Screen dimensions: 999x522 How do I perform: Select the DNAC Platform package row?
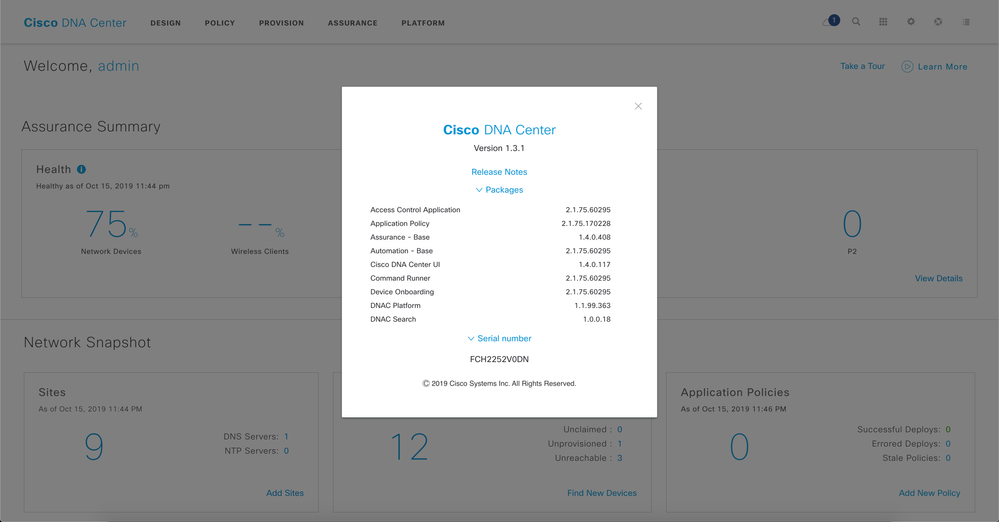(491, 306)
